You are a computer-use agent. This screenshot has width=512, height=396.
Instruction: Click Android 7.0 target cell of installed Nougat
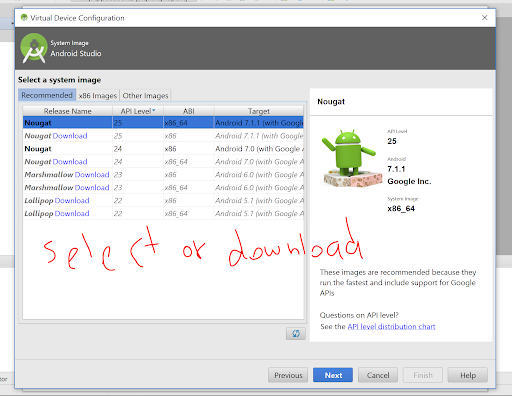259,149
